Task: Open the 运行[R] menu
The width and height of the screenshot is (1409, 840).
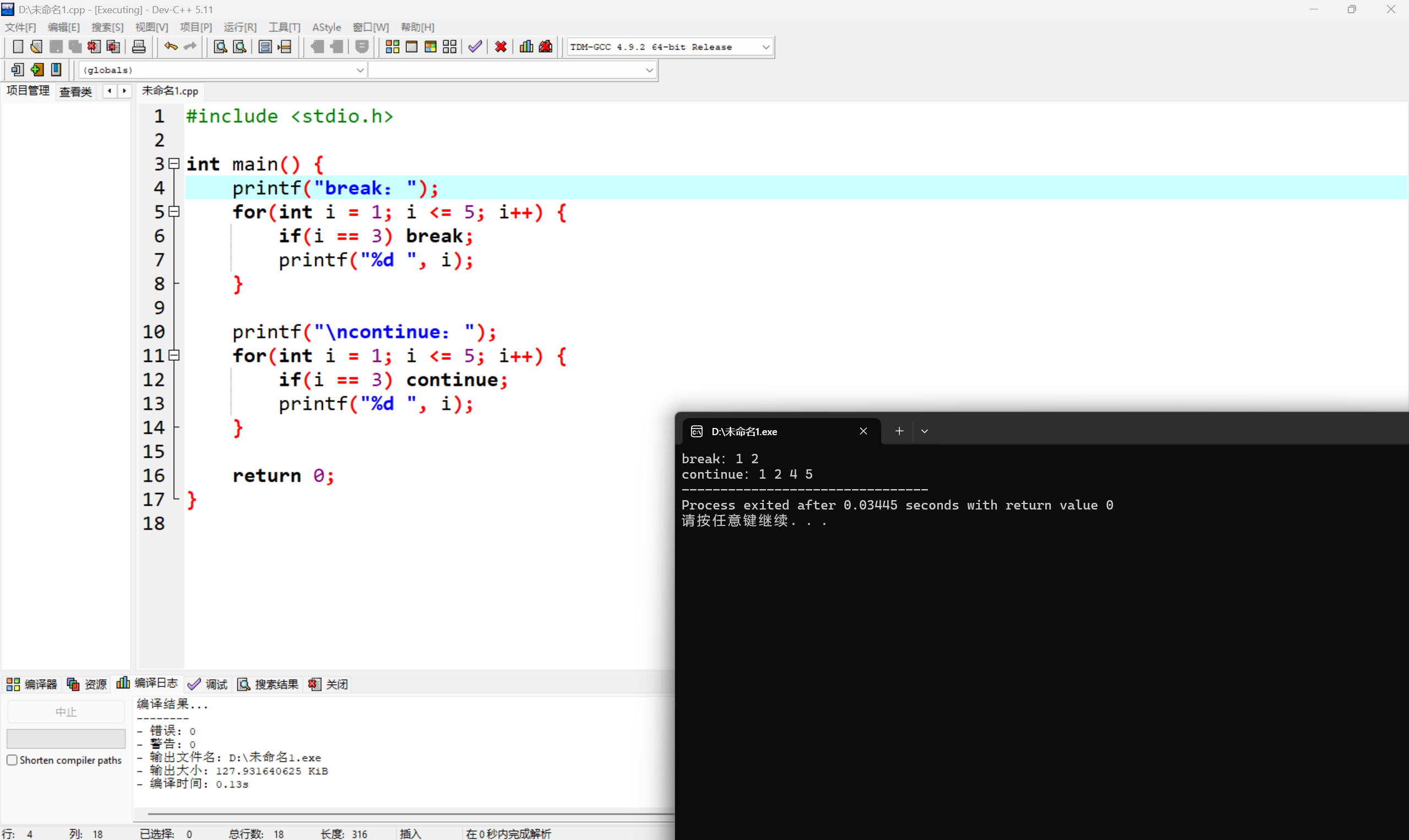Action: tap(240, 27)
